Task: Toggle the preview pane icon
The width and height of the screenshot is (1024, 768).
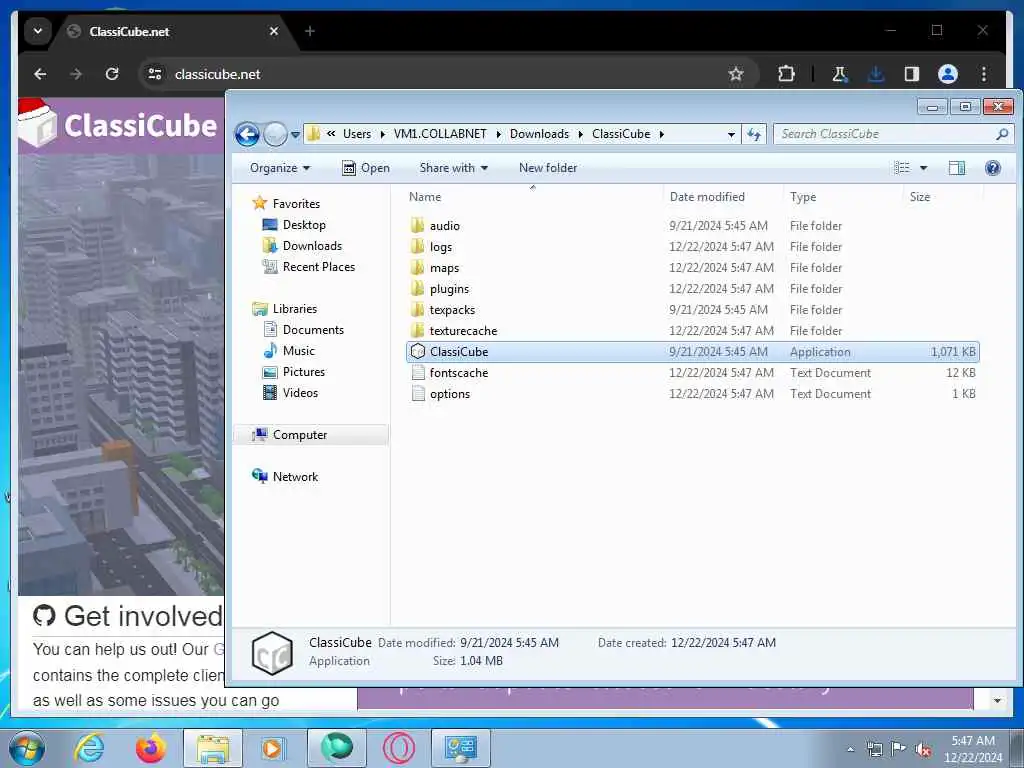Action: click(957, 168)
